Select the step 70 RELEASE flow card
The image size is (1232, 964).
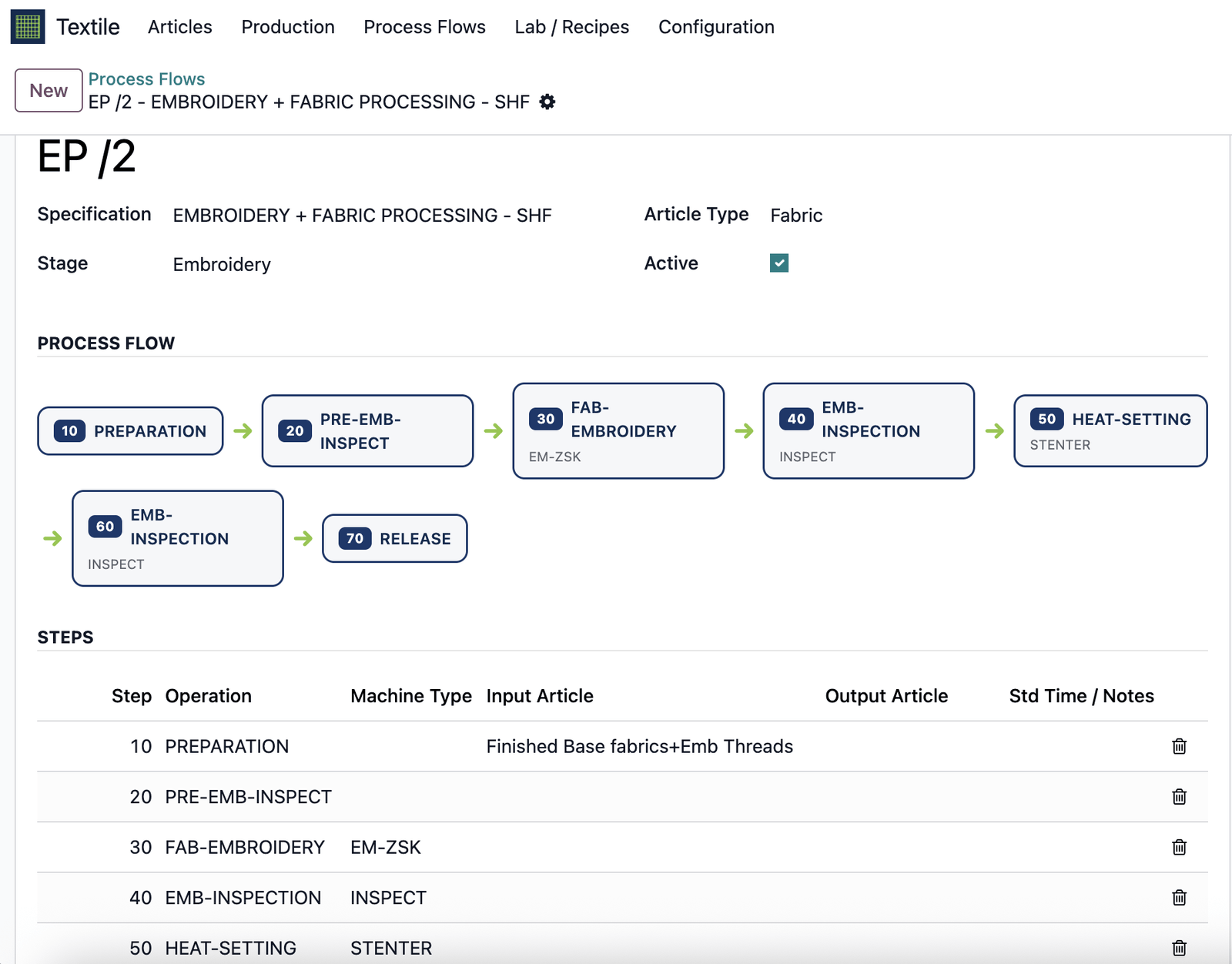click(394, 538)
